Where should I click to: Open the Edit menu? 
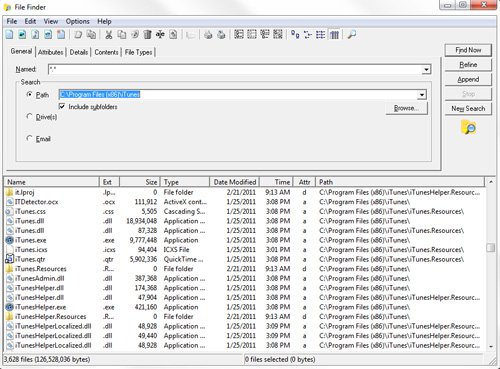pyautogui.click(x=30, y=21)
